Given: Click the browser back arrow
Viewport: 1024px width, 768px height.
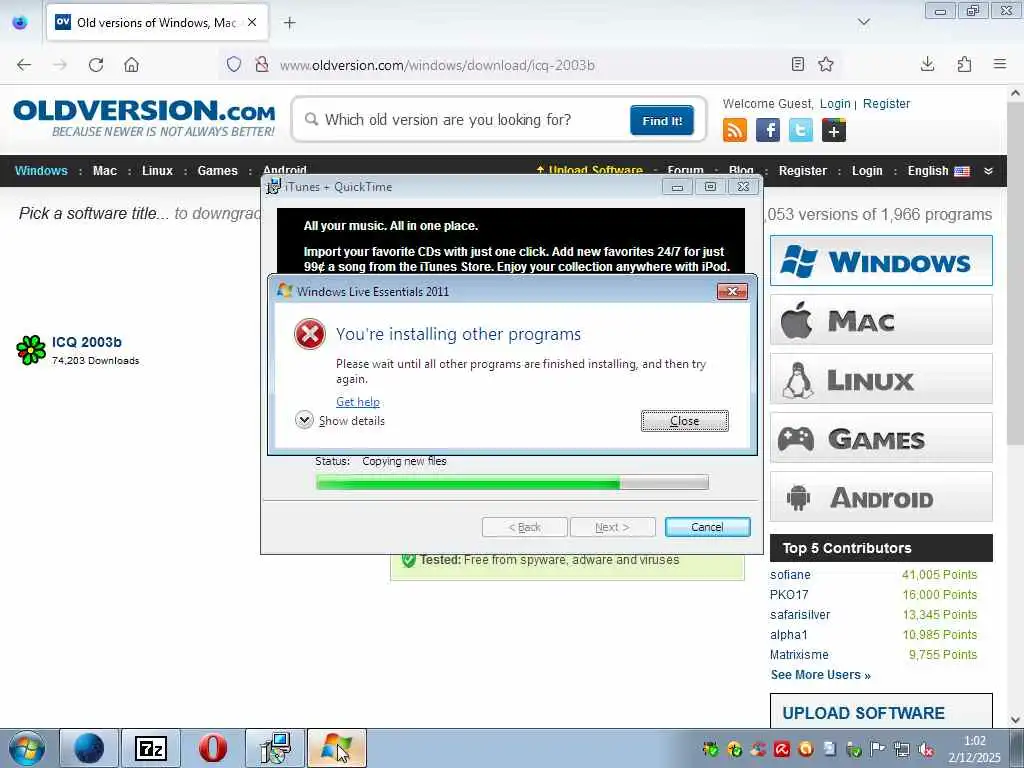Looking at the screenshot, I should pos(24,65).
